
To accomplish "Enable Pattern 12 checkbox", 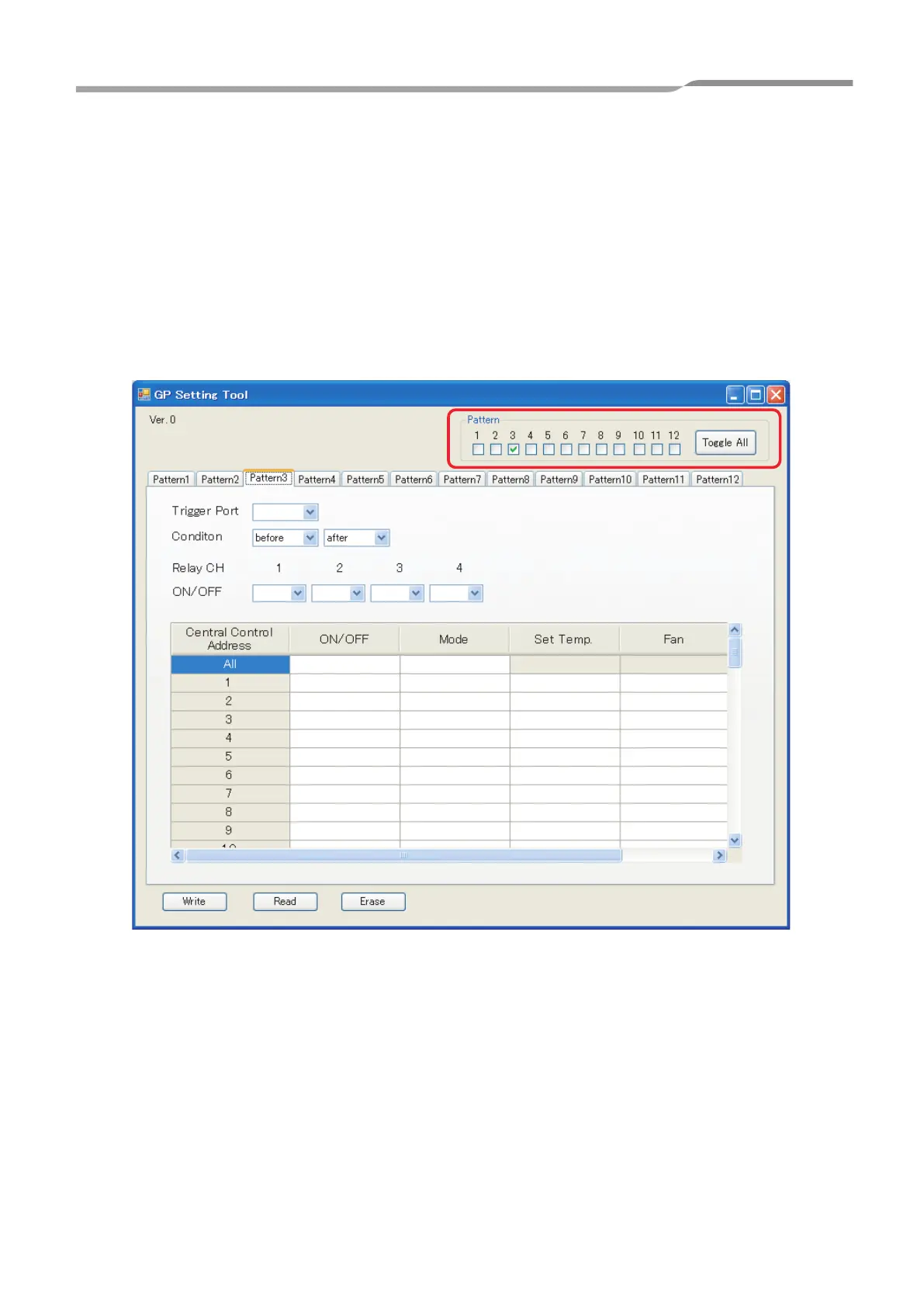I will [x=675, y=449].
